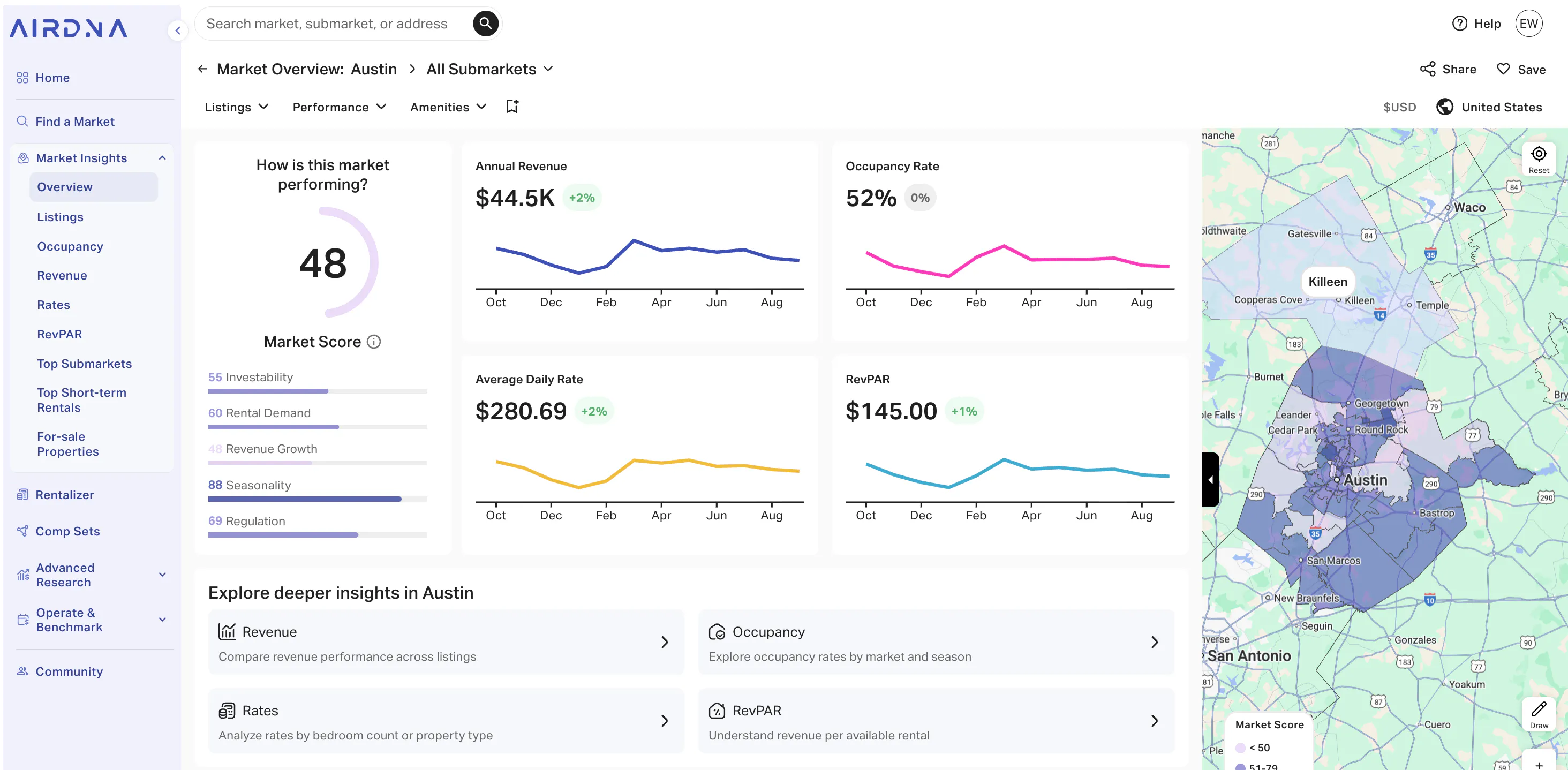The image size is (1568, 770).
Task: Open Occupancy in sidebar menu
Action: (x=70, y=246)
